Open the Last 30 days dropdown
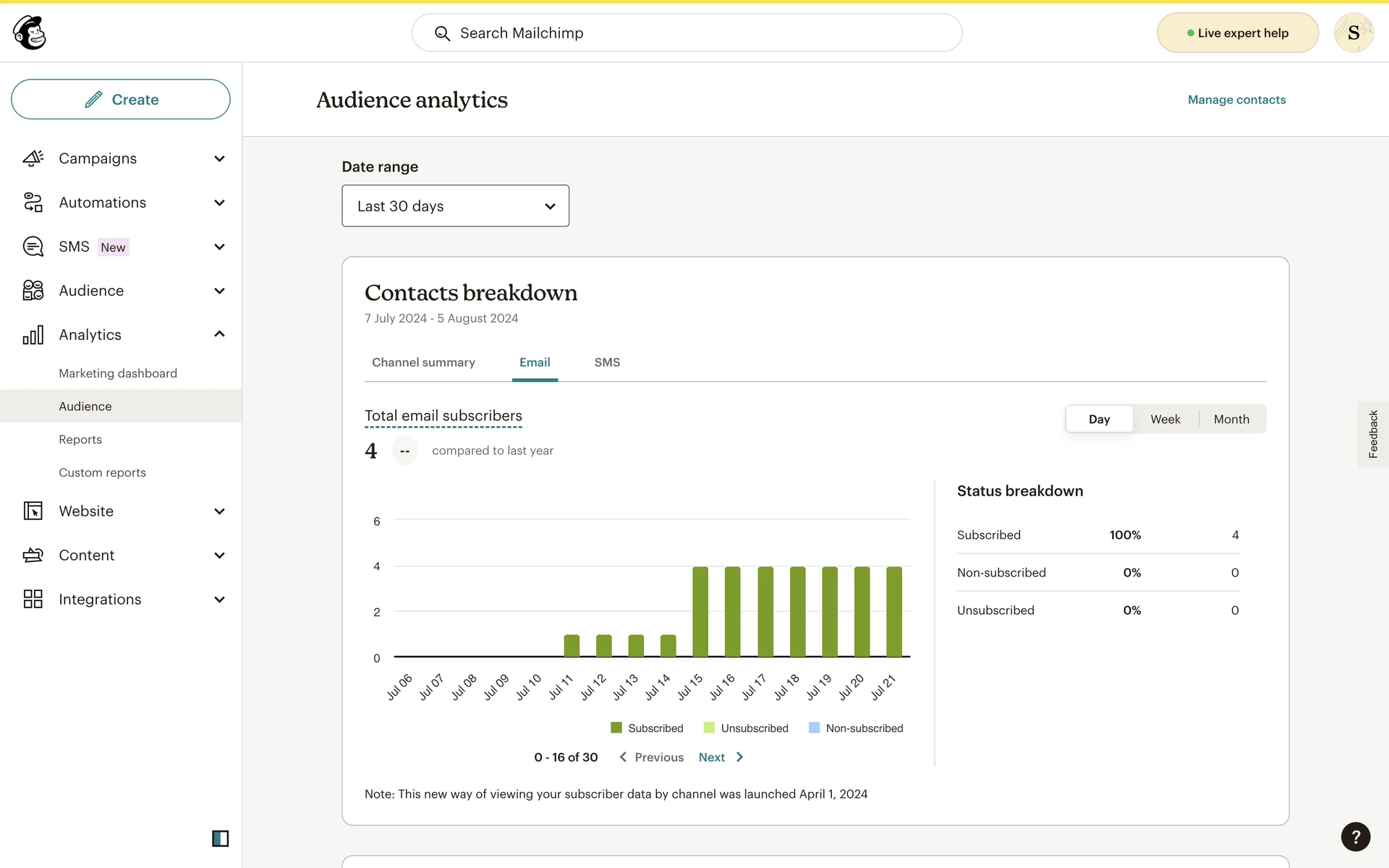Image resolution: width=1389 pixels, height=868 pixels. [455, 206]
